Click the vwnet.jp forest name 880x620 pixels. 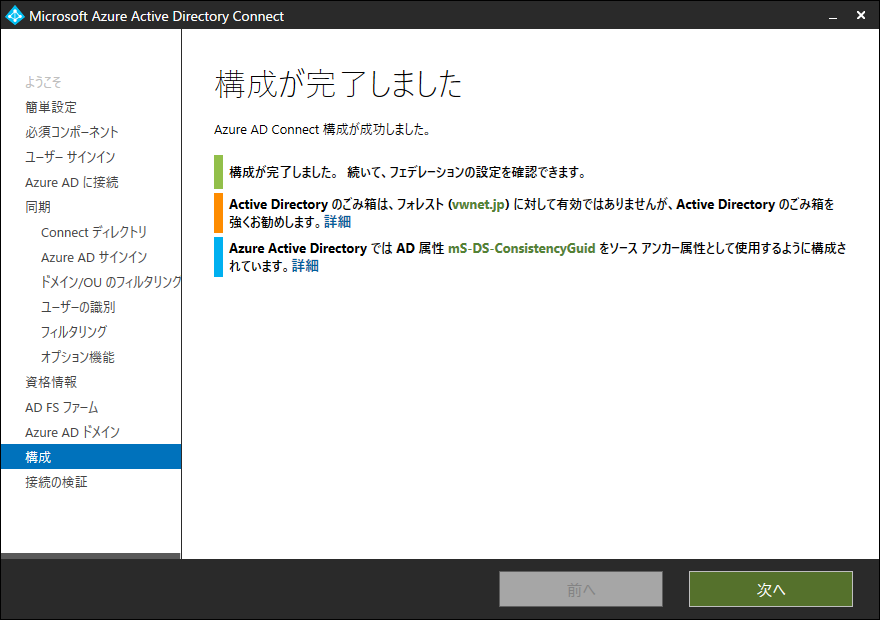[x=478, y=205]
